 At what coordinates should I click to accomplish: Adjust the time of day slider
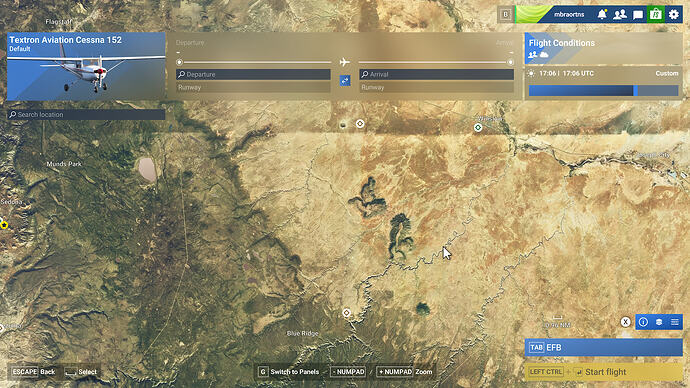[604, 91]
